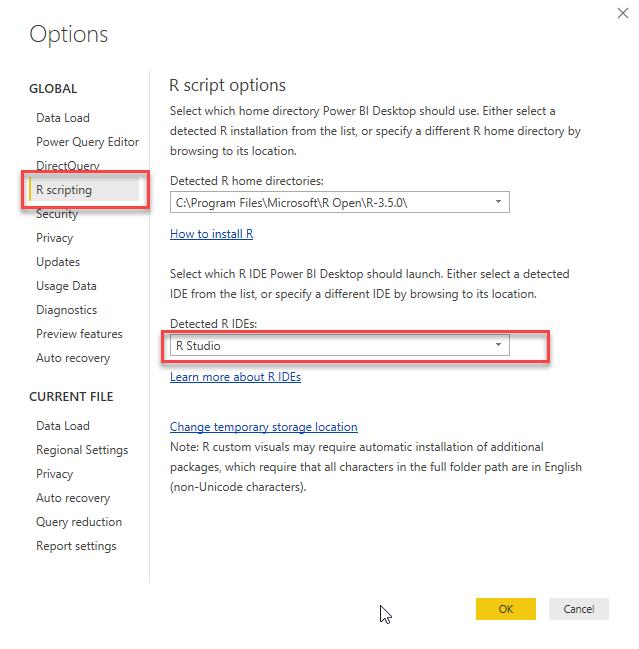Select Global Auto recovery settings
Viewport: 639px width, 649px height.
point(73,358)
